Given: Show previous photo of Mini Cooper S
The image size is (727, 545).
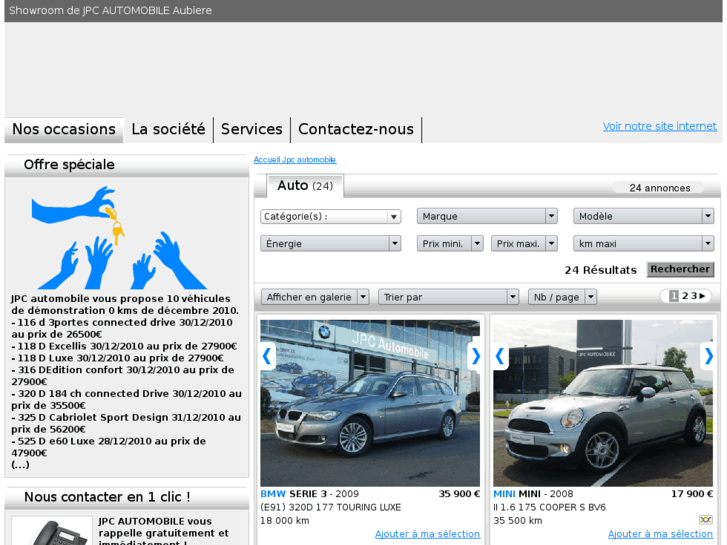Looking at the screenshot, I should (500, 356).
